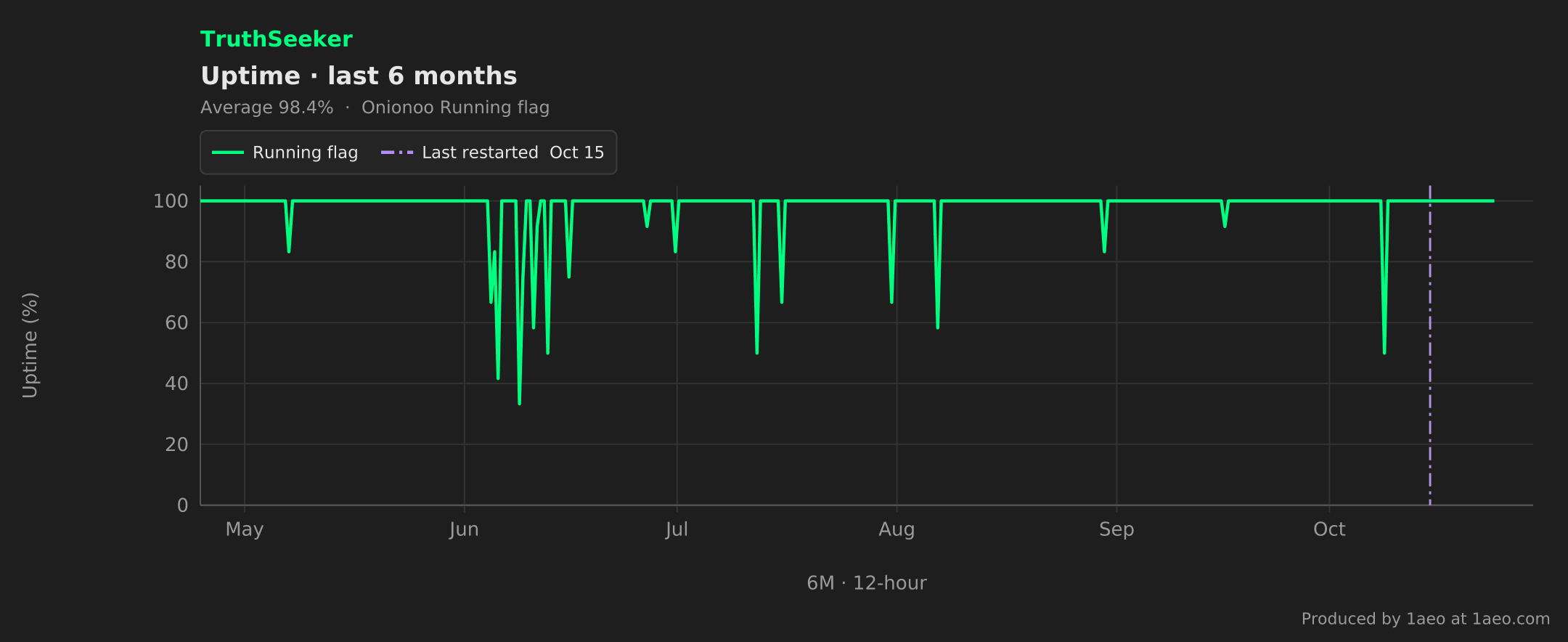Click the Oct x-axis label

(x=1329, y=529)
